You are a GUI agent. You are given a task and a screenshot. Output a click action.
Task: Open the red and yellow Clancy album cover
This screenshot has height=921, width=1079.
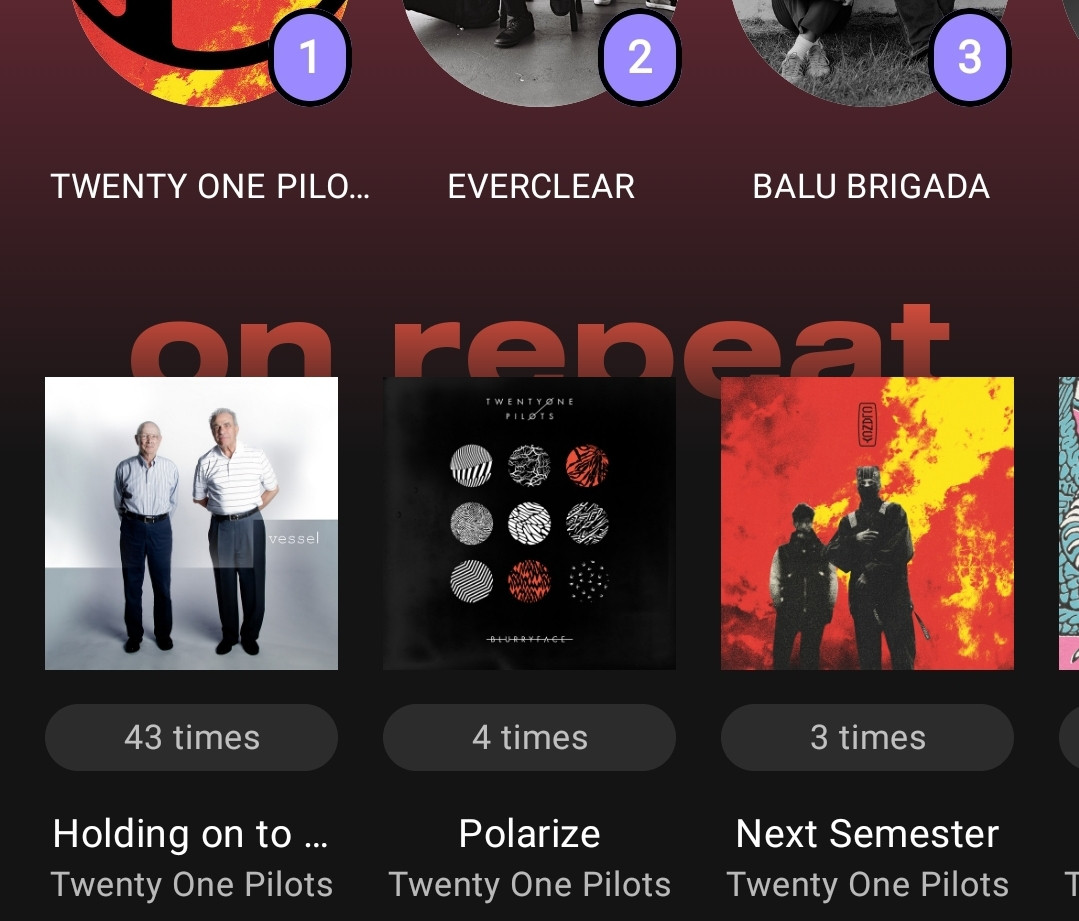[867, 523]
